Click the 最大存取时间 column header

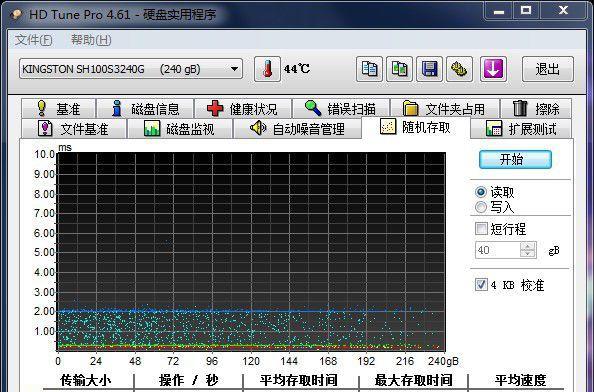tap(413, 380)
